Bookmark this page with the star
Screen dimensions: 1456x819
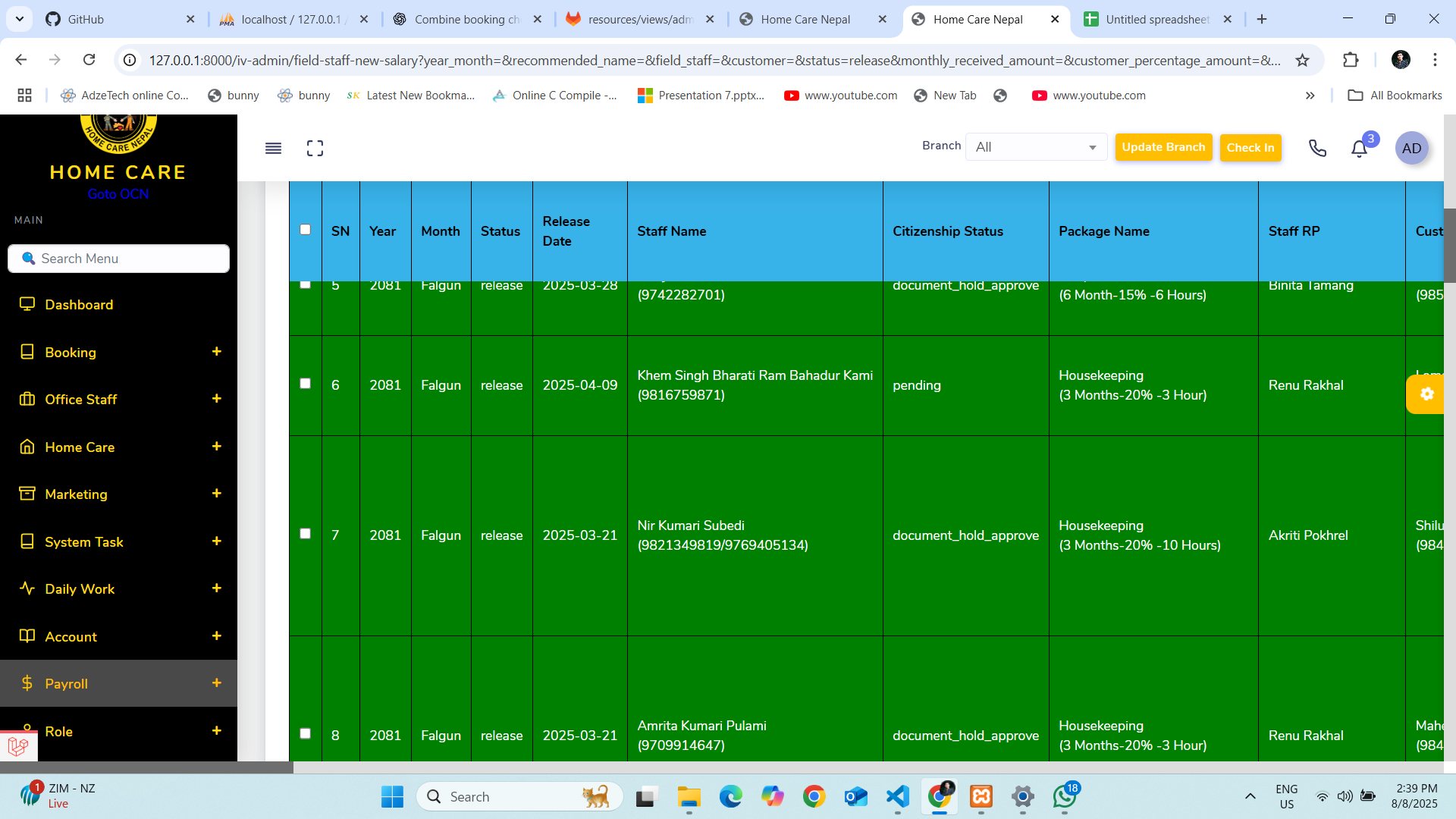pos(1302,60)
